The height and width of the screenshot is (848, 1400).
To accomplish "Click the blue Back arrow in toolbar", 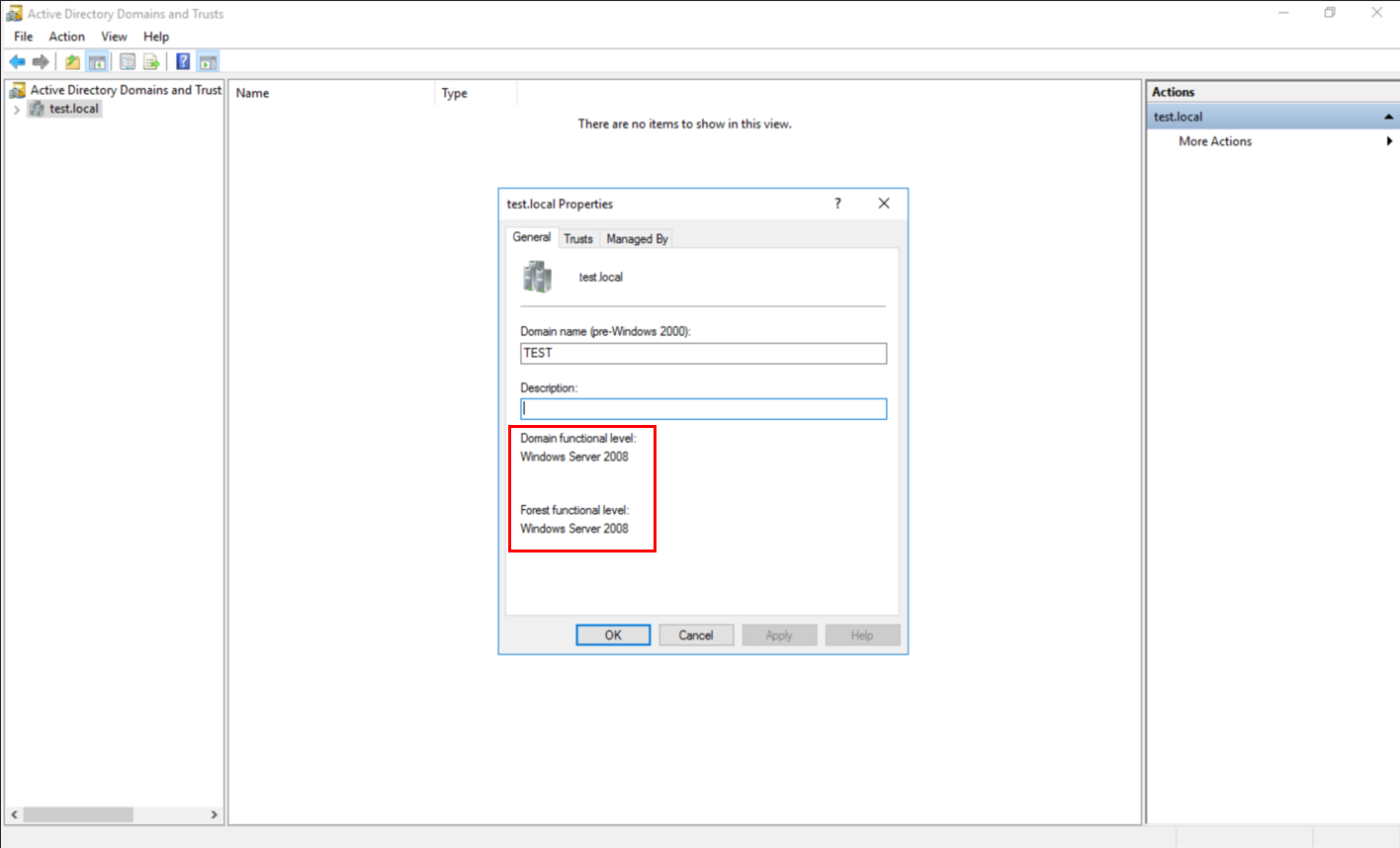I will point(17,62).
